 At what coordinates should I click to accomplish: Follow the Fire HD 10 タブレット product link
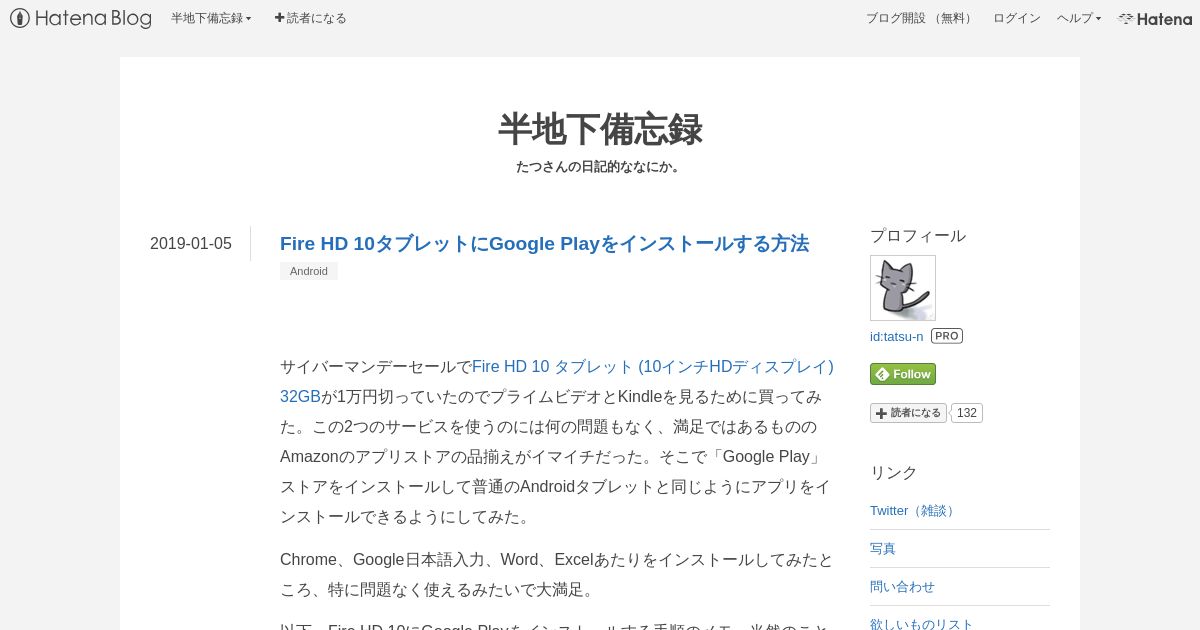(x=557, y=381)
